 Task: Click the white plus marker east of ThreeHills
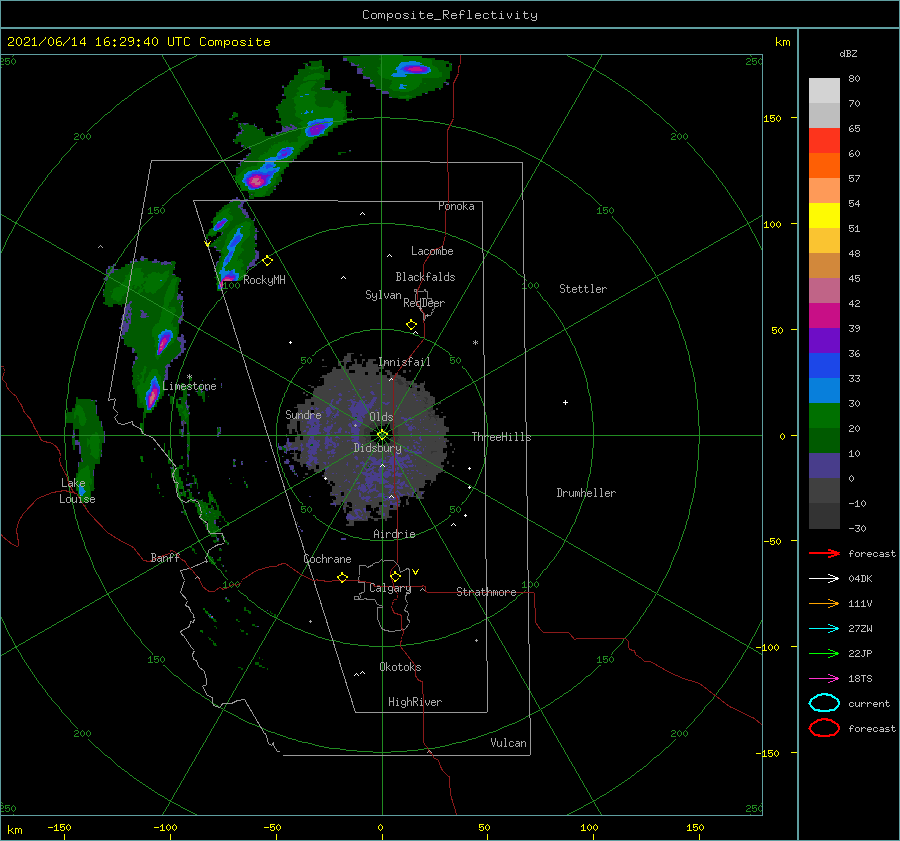(x=565, y=402)
